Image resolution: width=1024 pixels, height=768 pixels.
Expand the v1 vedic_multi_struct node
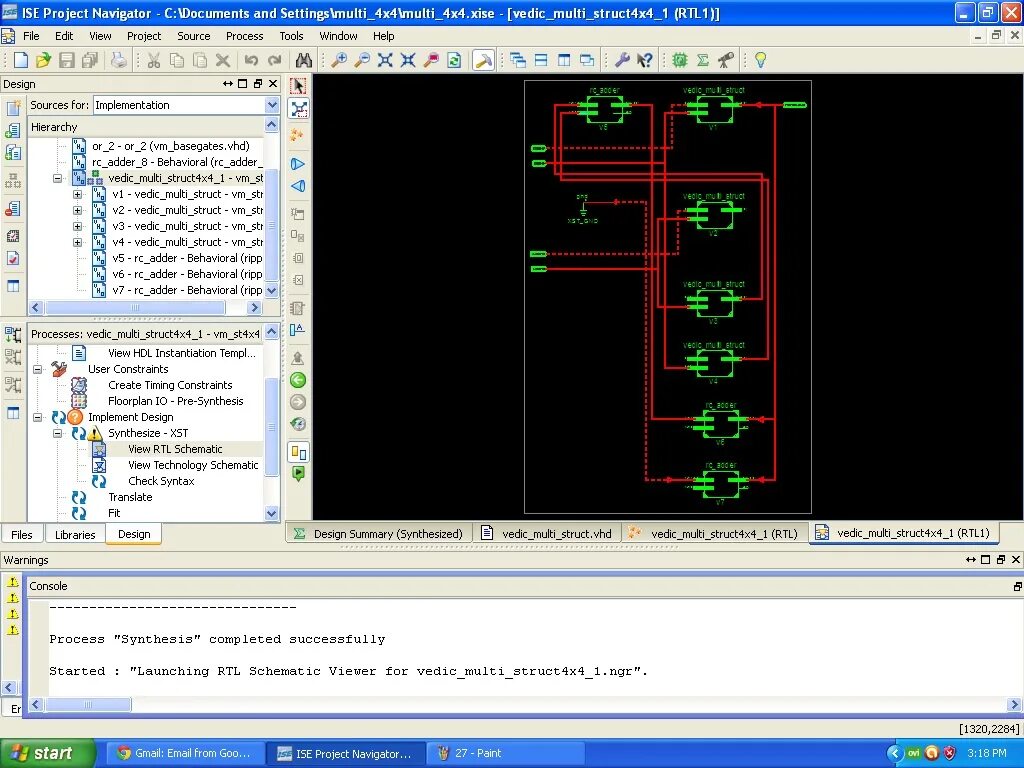point(78,194)
